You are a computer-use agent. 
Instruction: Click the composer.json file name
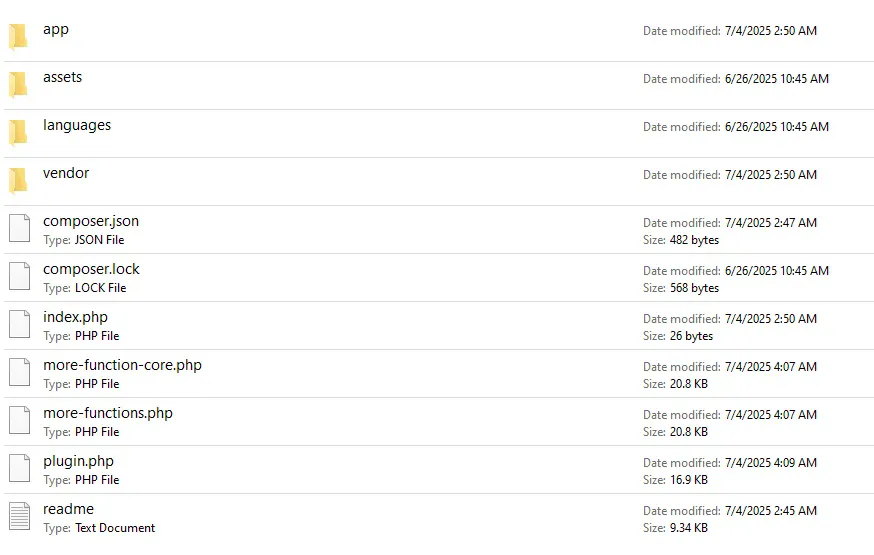pyautogui.click(x=91, y=221)
